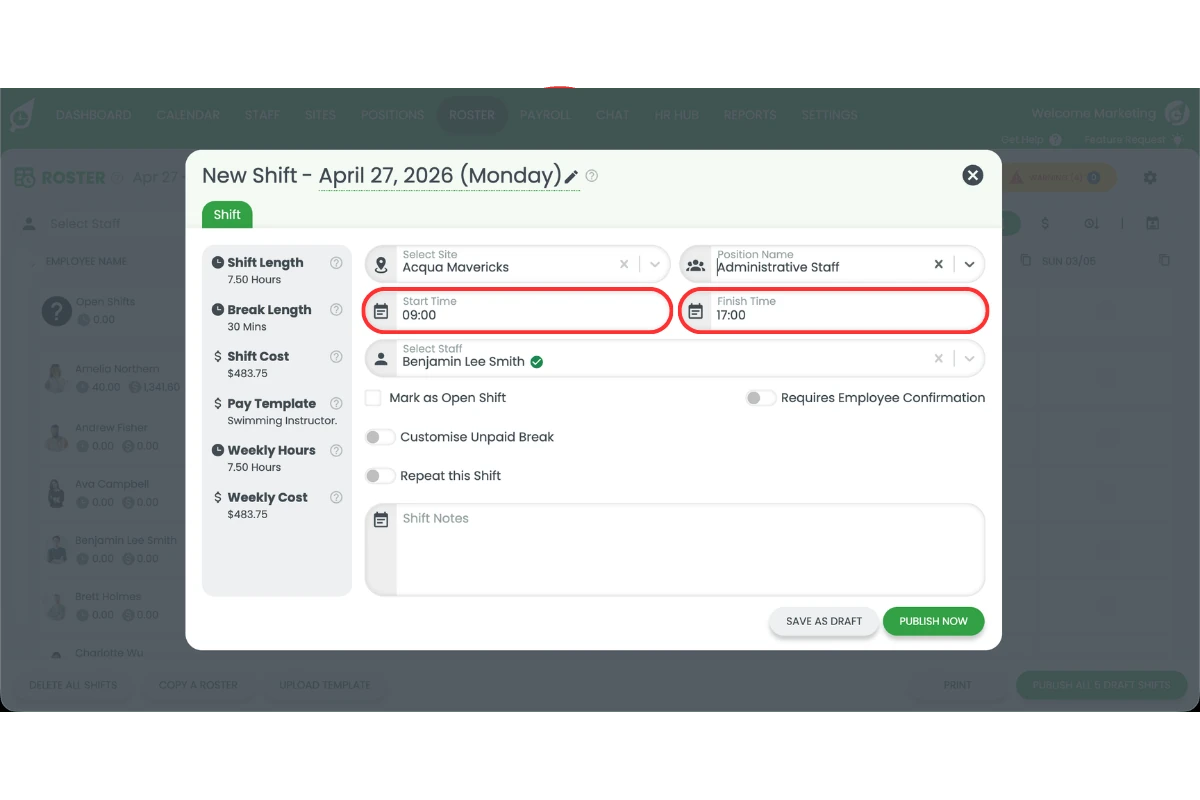Click Upload Template button
Viewport: 1200px width, 800px height.
point(325,685)
